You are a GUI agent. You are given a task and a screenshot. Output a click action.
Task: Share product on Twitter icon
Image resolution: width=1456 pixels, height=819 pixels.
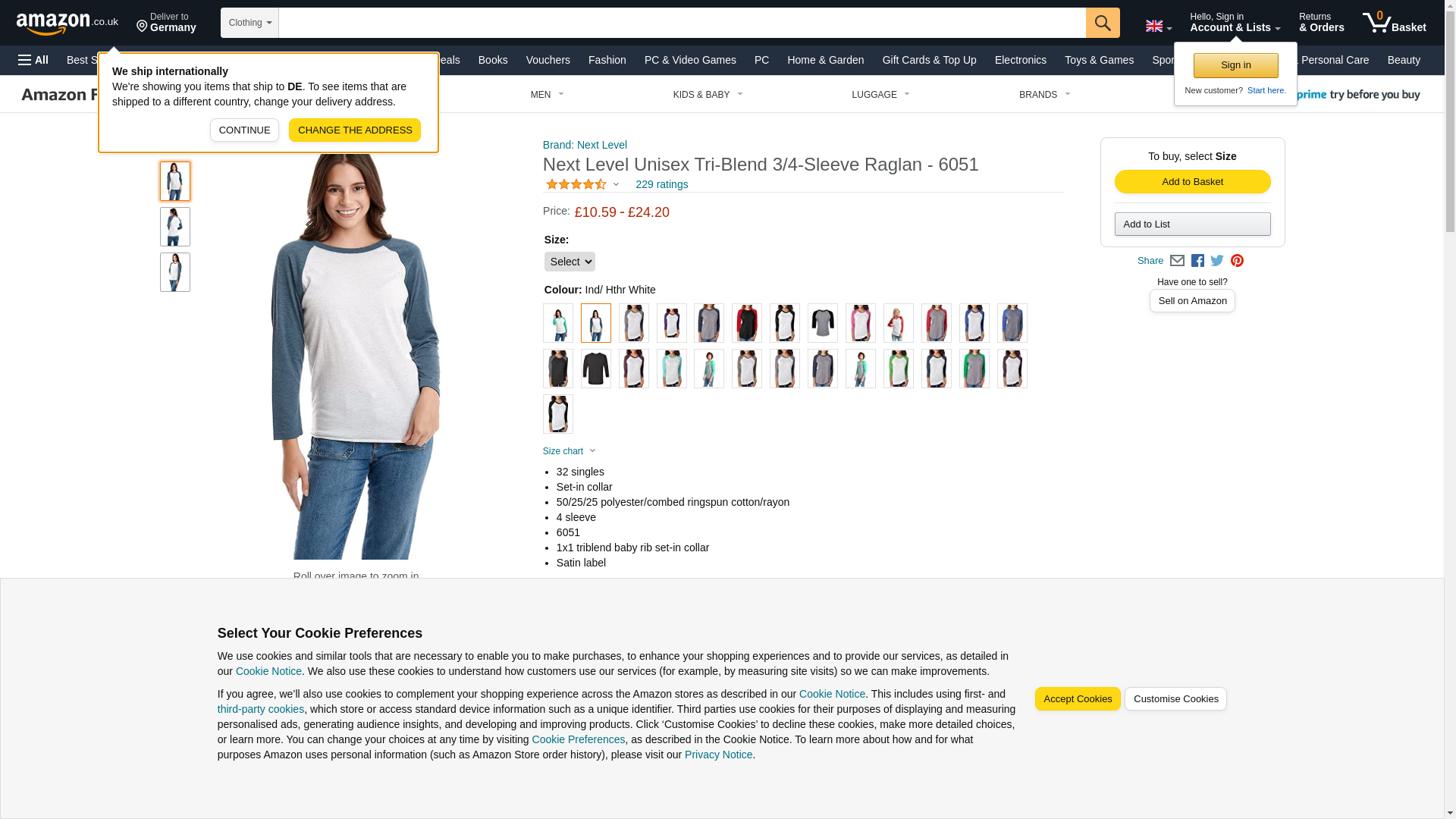click(x=1217, y=261)
